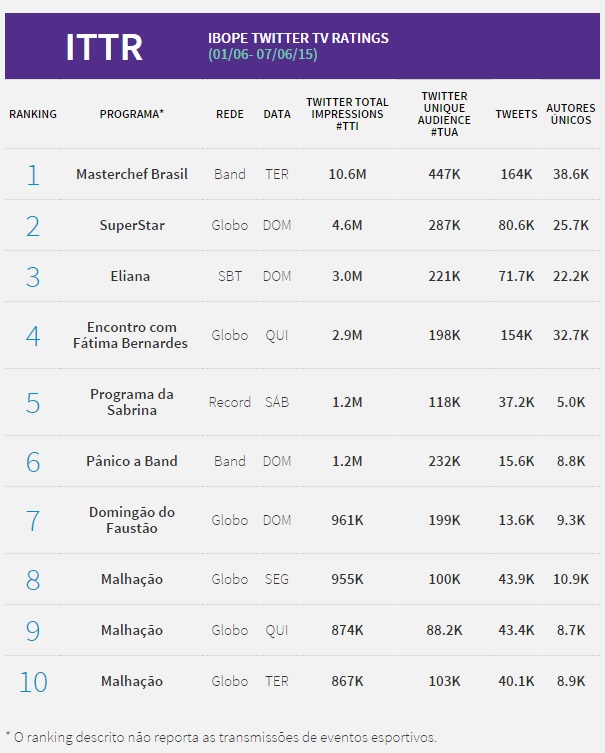Select the SuperStar program name

132,225
